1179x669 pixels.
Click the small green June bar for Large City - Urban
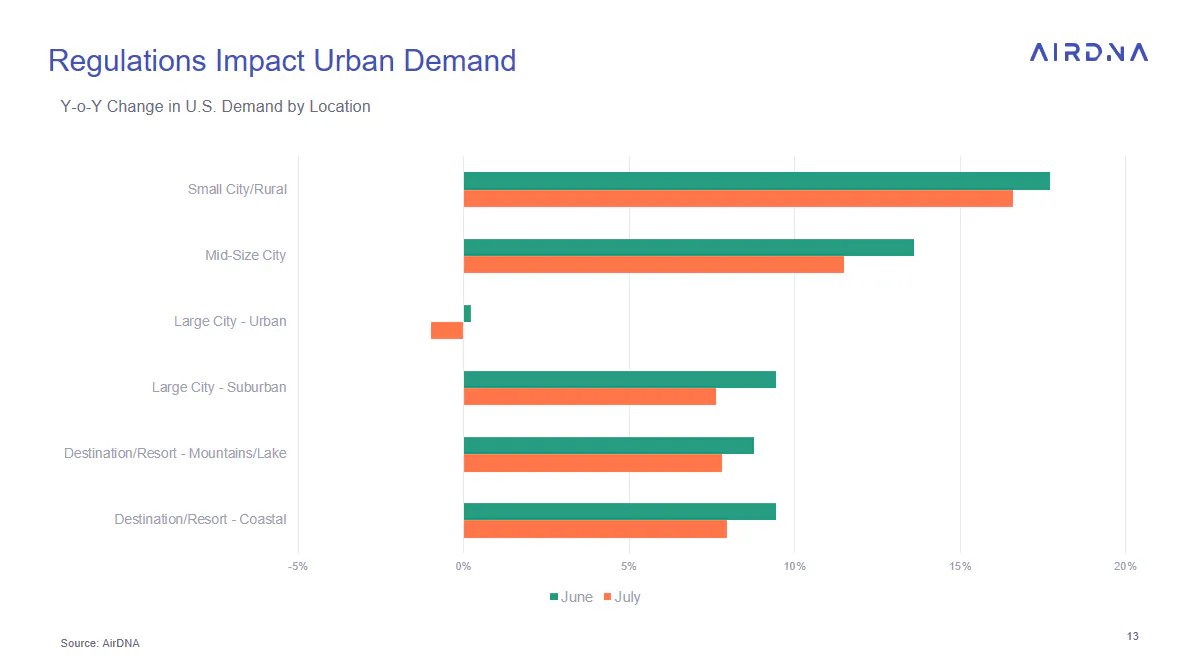pyautogui.click(x=467, y=313)
